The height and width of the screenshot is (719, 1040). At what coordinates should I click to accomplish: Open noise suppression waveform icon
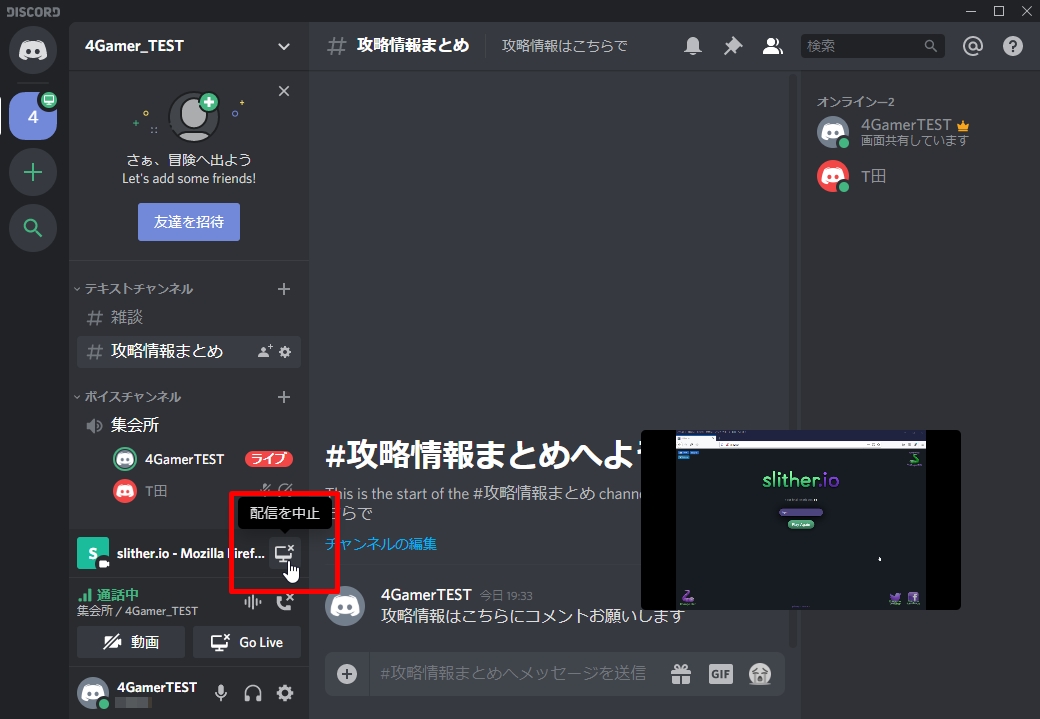point(253,602)
